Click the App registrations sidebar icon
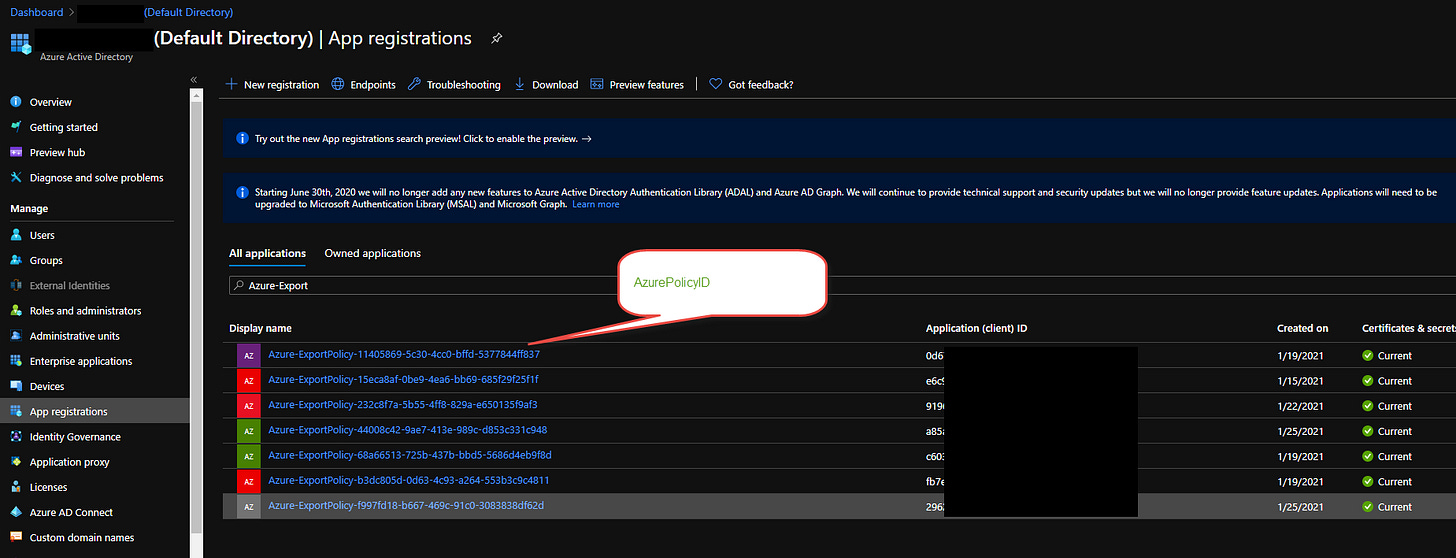This screenshot has height=558, width=1456. pos(16,411)
